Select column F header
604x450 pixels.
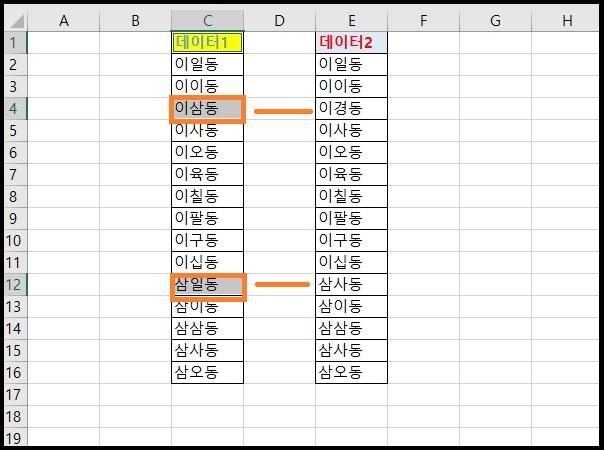pos(423,21)
